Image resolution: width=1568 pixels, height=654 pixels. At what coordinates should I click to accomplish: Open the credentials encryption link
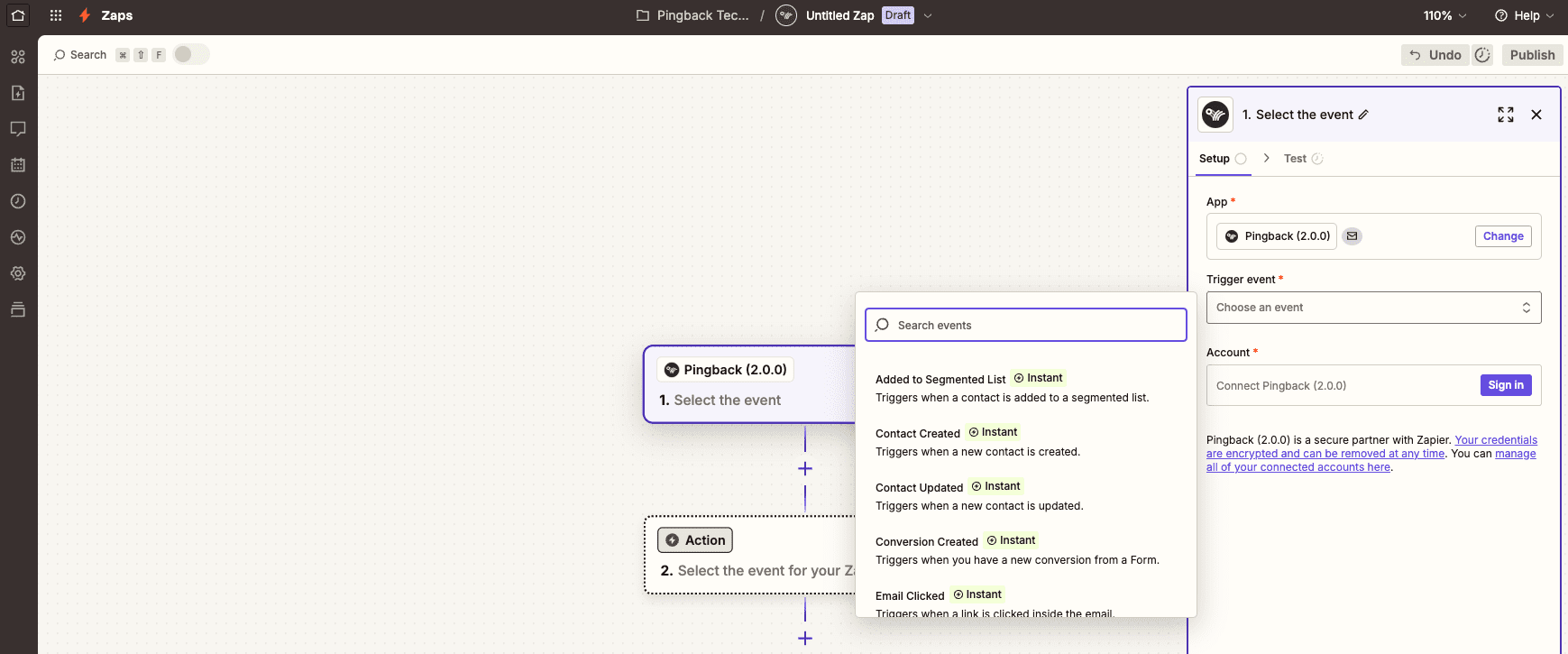(x=1371, y=447)
